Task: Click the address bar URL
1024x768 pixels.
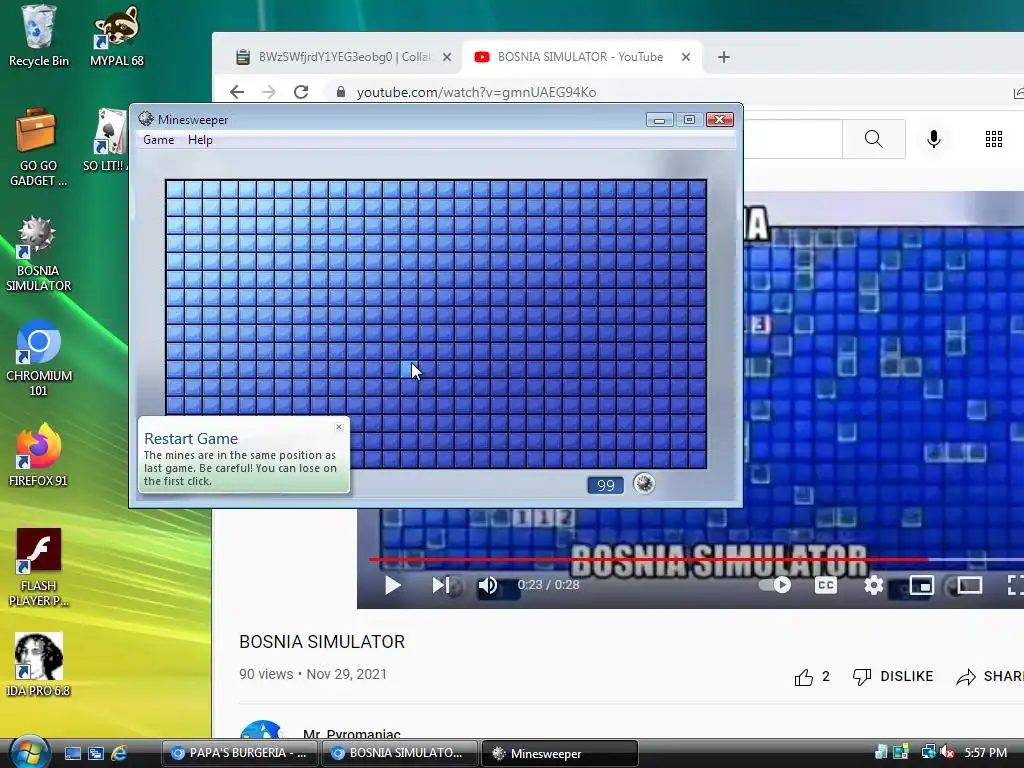Action: point(476,92)
